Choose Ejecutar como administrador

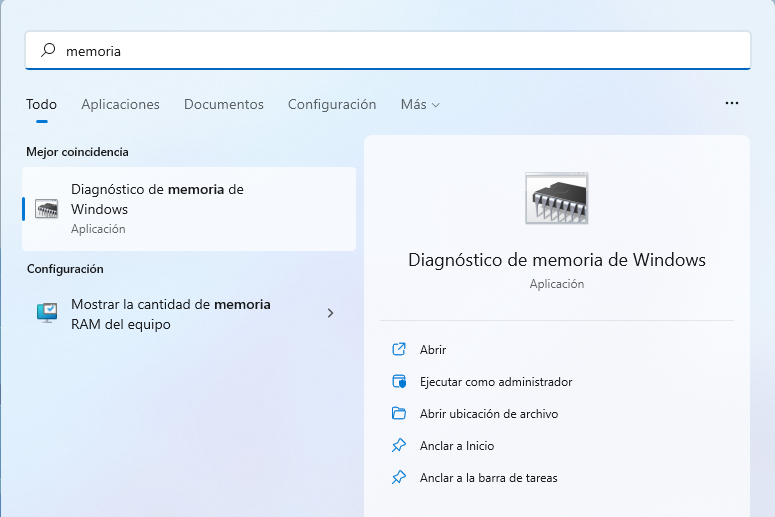tap(496, 382)
